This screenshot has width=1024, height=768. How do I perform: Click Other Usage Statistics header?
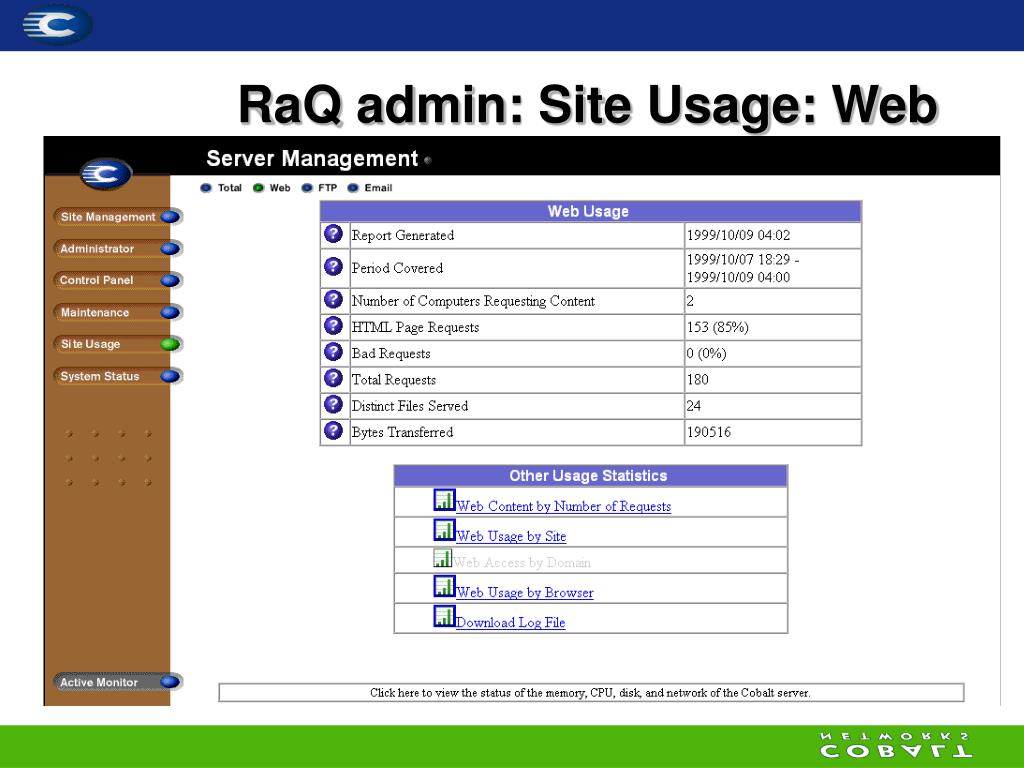(x=590, y=475)
